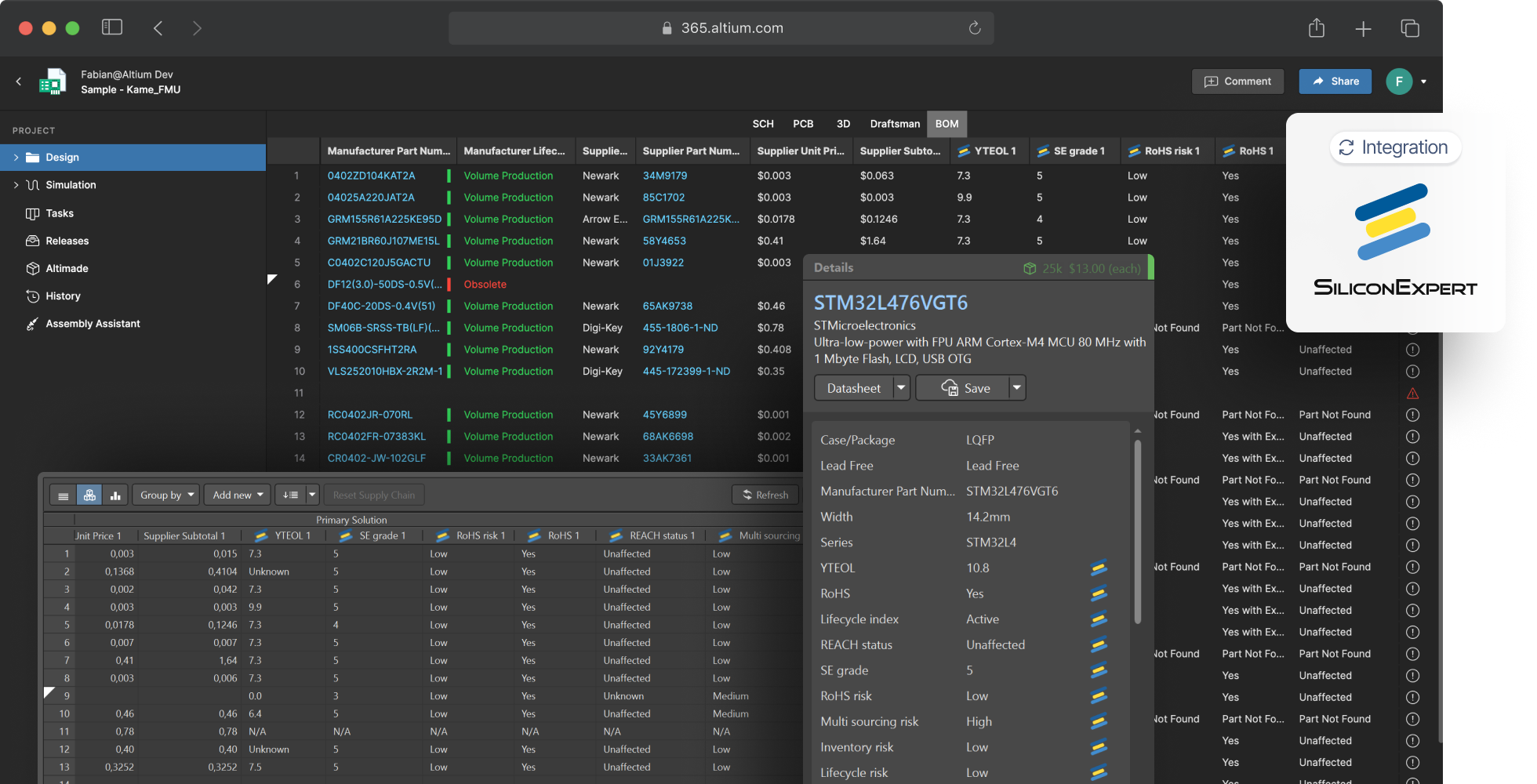Open the Simulation section

tap(71, 185)
